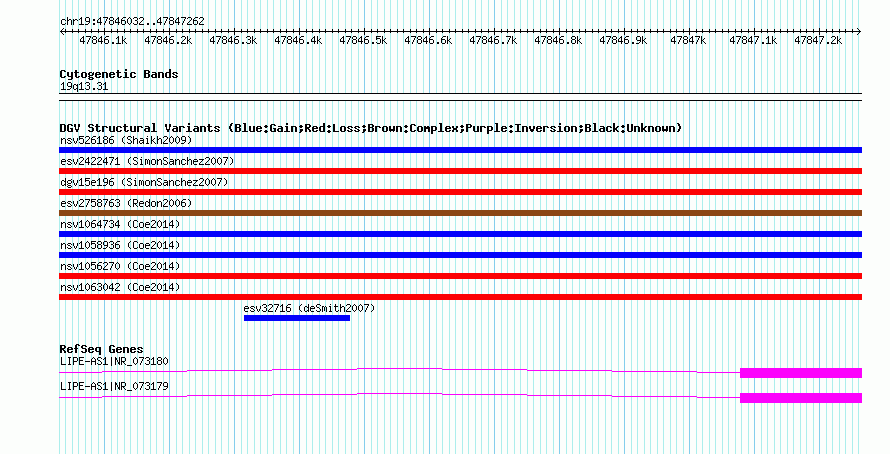Select the blue gain bar under nsv1058936
The width and height of the screenshot is (890, 454).
point(460,255)
